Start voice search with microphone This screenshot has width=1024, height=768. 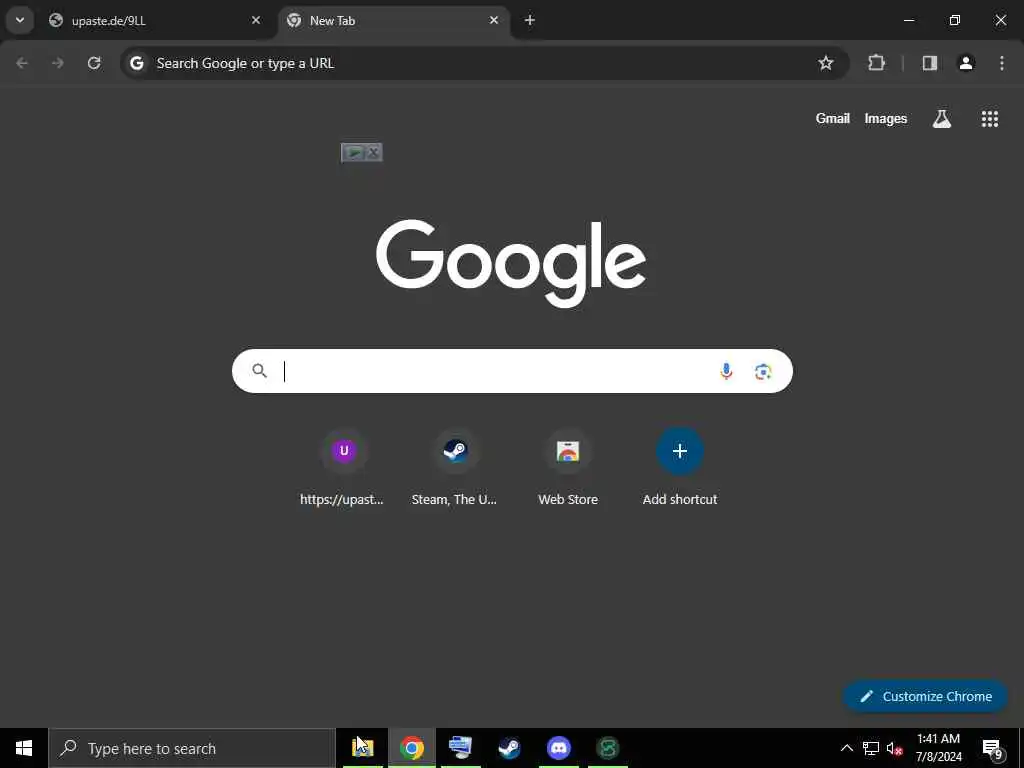726,371
